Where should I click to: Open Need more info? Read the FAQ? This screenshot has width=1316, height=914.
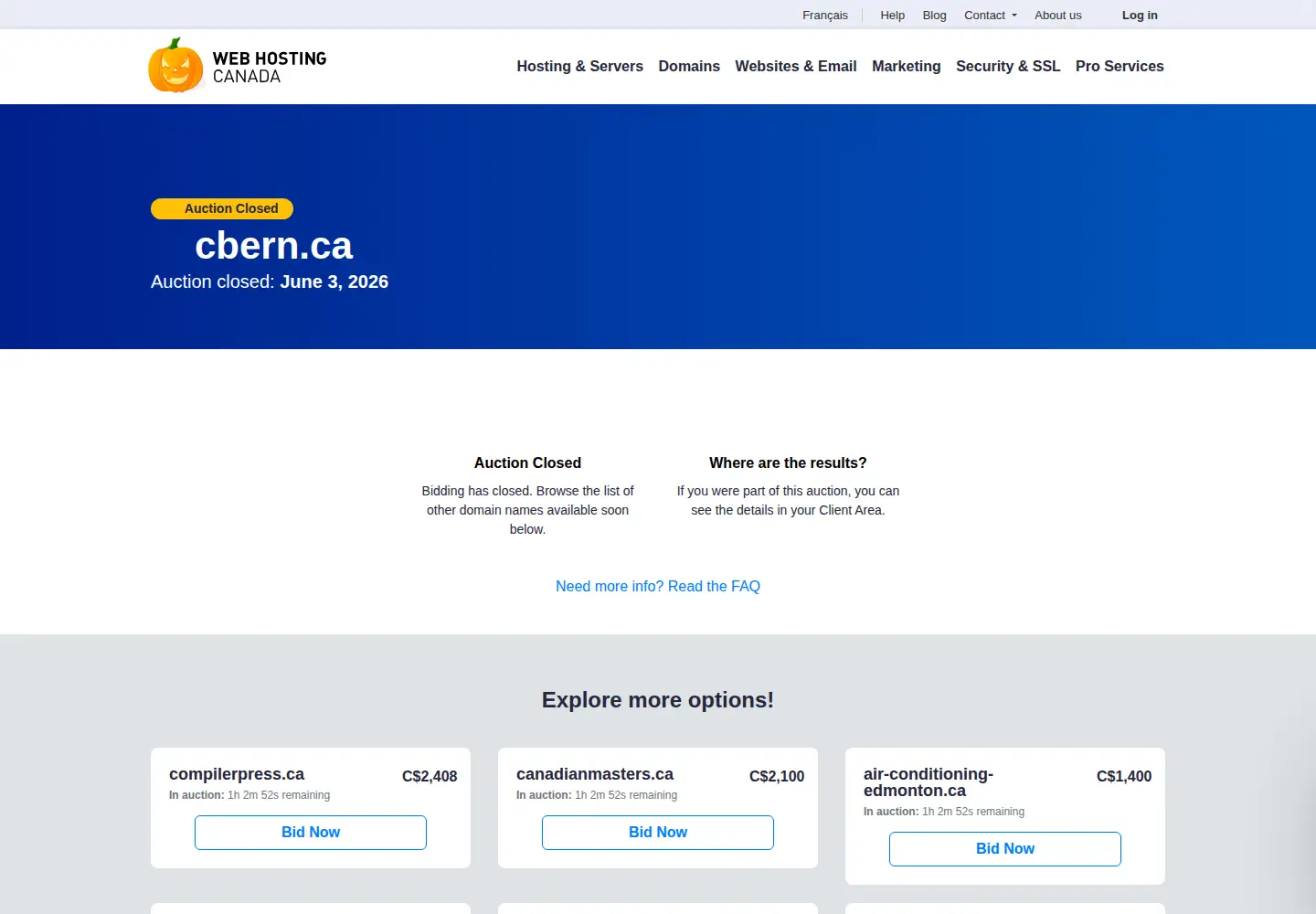(658, 586)
